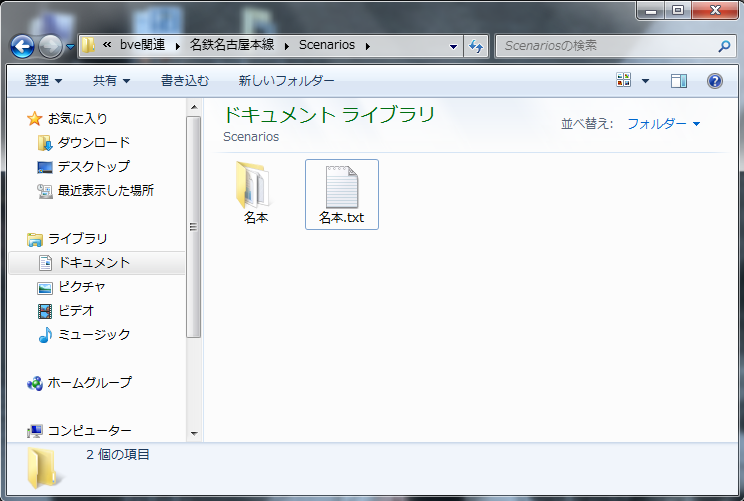The width and height of the screenshot is (744, 501).
Task: Open デスクトップ in favorites
Action: pyautogui.click(x=94, y=167)
